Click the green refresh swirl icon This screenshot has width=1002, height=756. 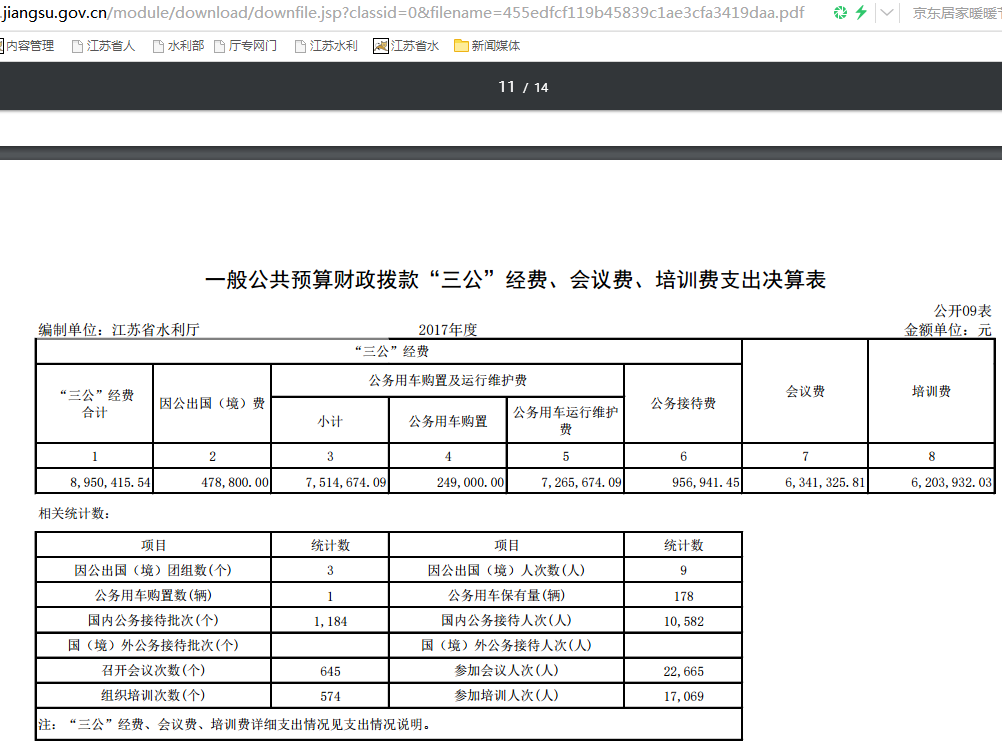point(840,12)
